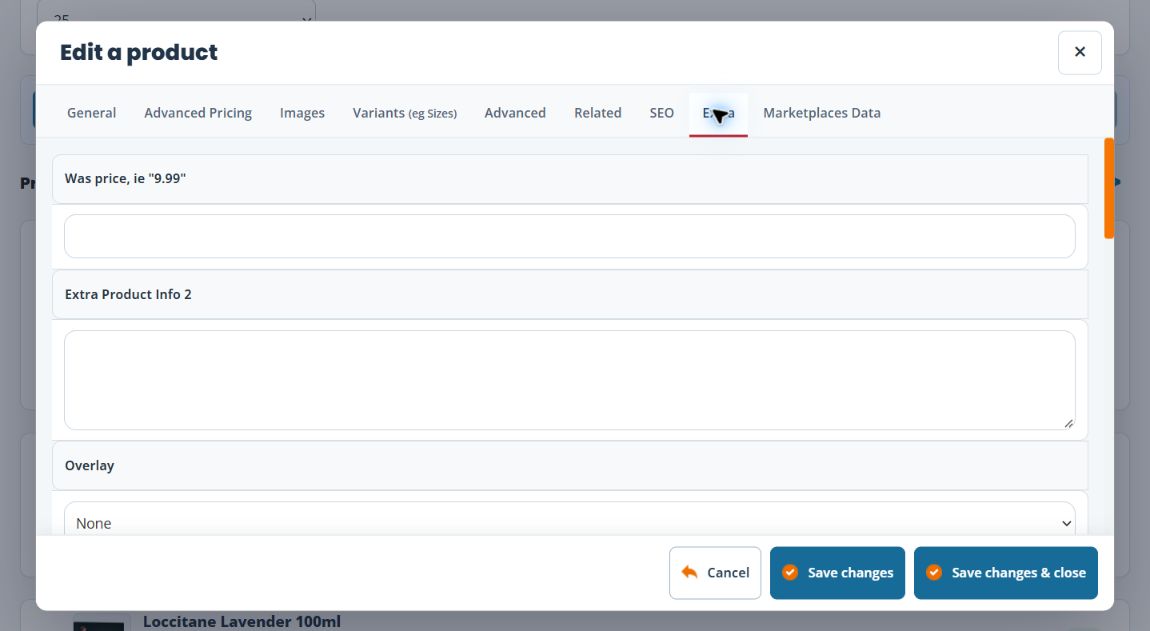Focus the Extra Product Info 2 textarea
This screenshot has width=1150, height=631.
pos(570,380)
